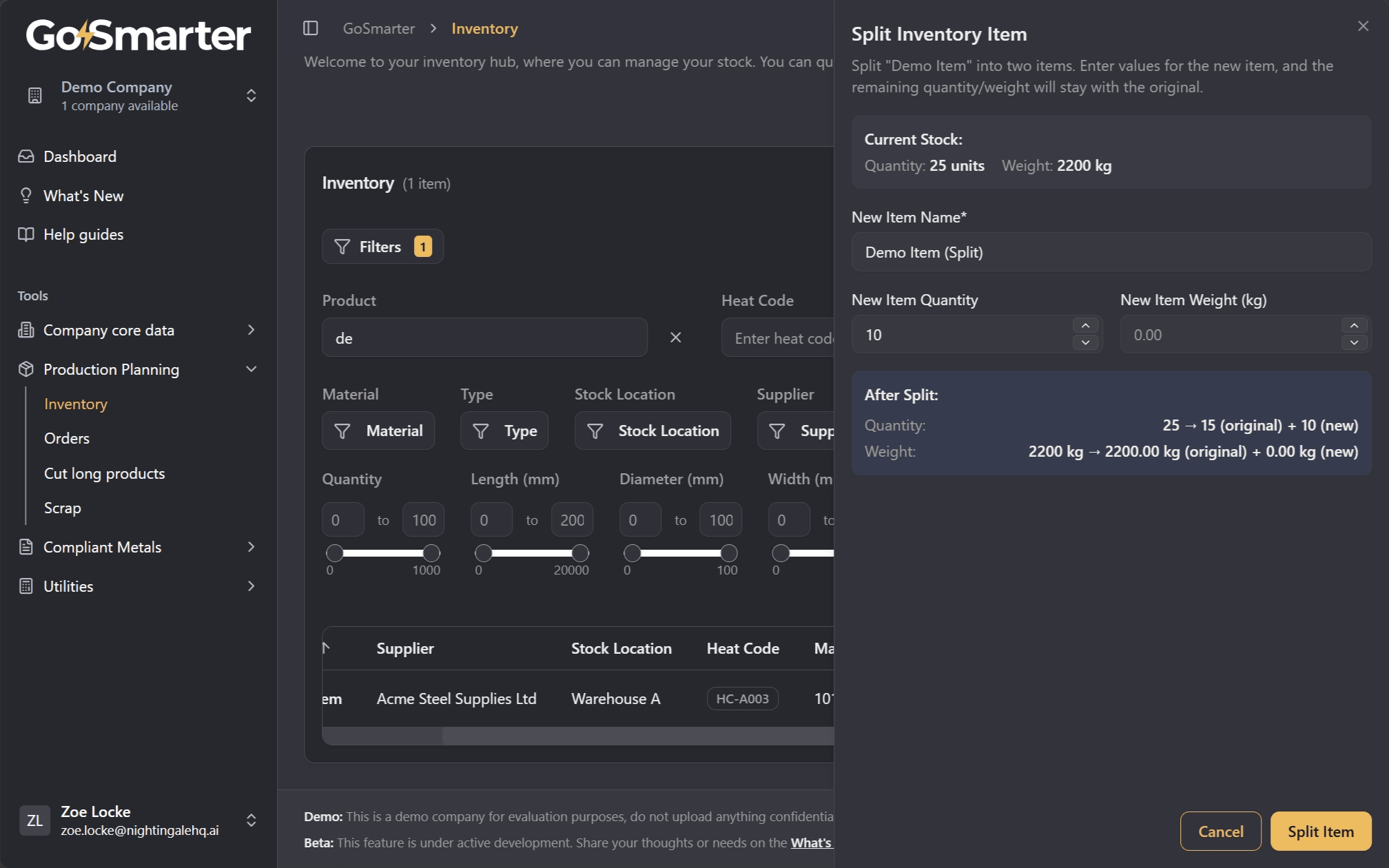This screenshot has height=868, width=1389.
Task: Open Scrap page
Action: coord(63,508)
